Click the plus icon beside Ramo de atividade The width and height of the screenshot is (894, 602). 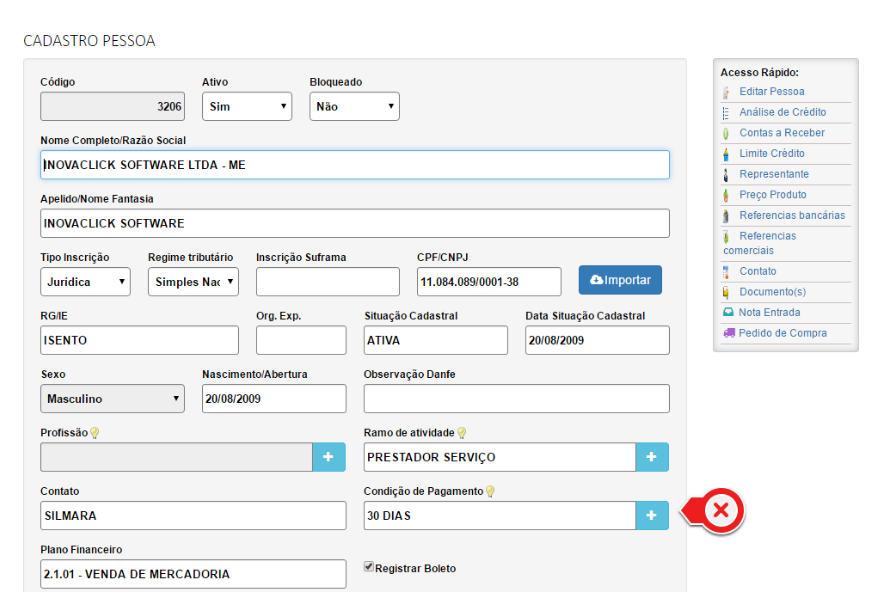point(652,457)
